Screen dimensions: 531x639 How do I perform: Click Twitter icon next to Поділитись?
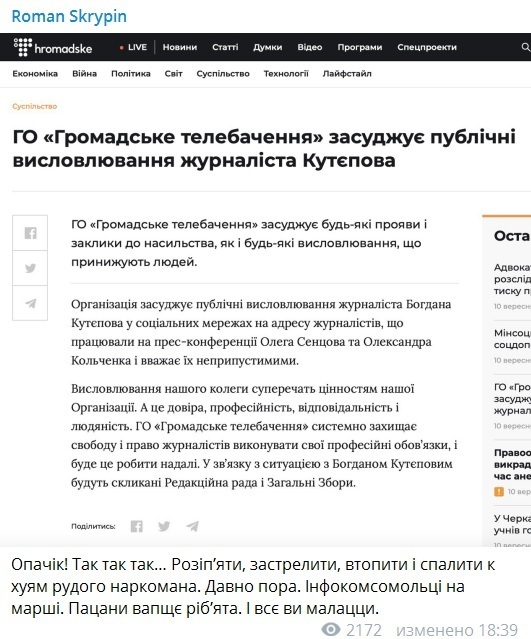164,526
